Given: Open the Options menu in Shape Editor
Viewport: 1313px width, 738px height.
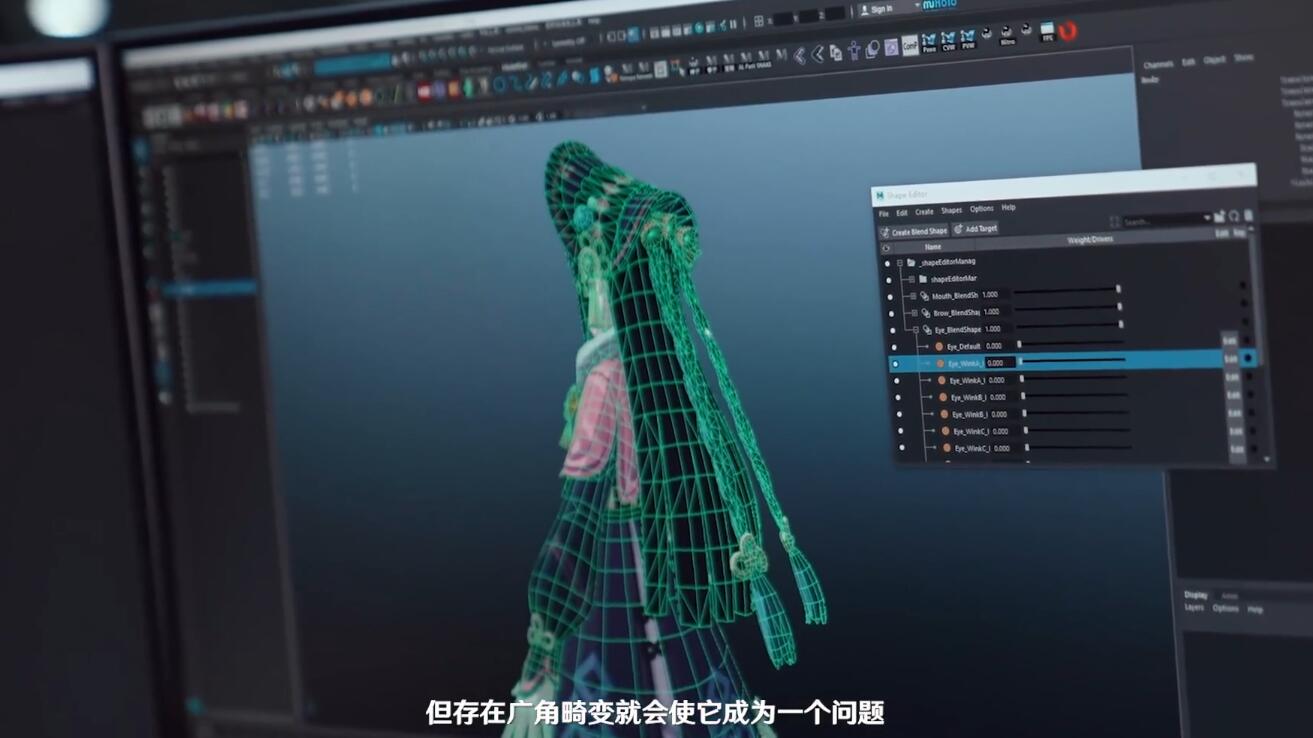Looking at the screenshot, I should pyautogui.click(x=982, y=209).
